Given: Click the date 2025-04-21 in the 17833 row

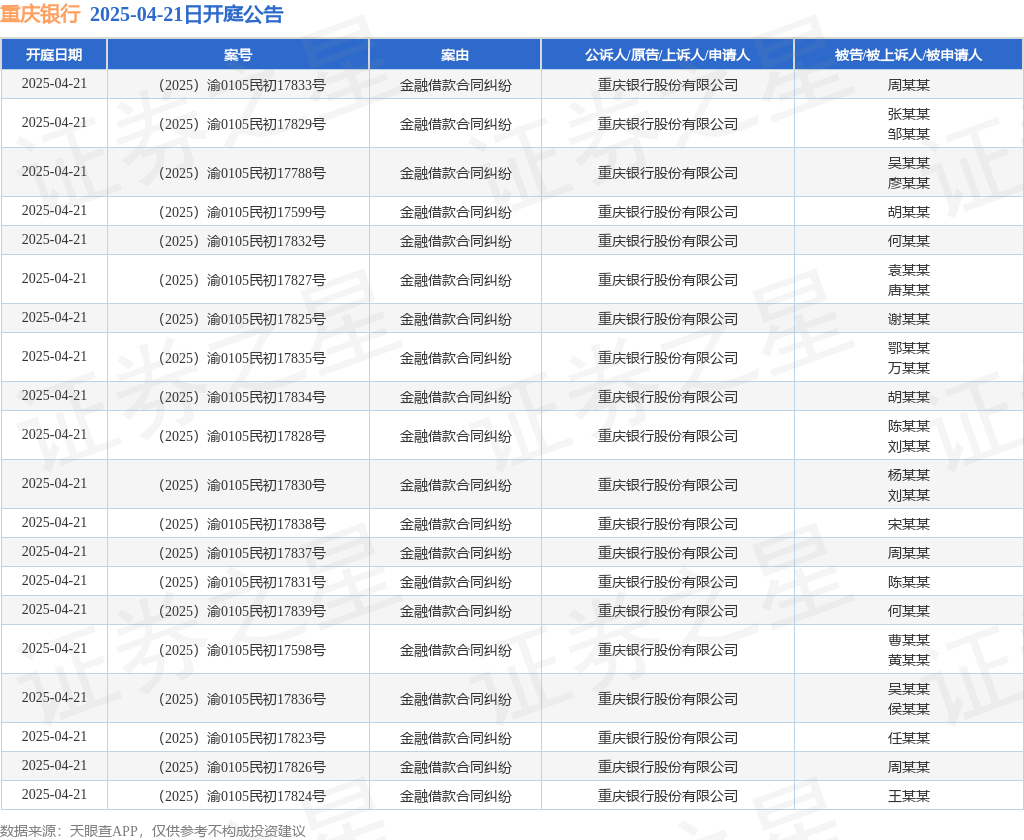Looking at the screenshot, I should click(54, 84).
